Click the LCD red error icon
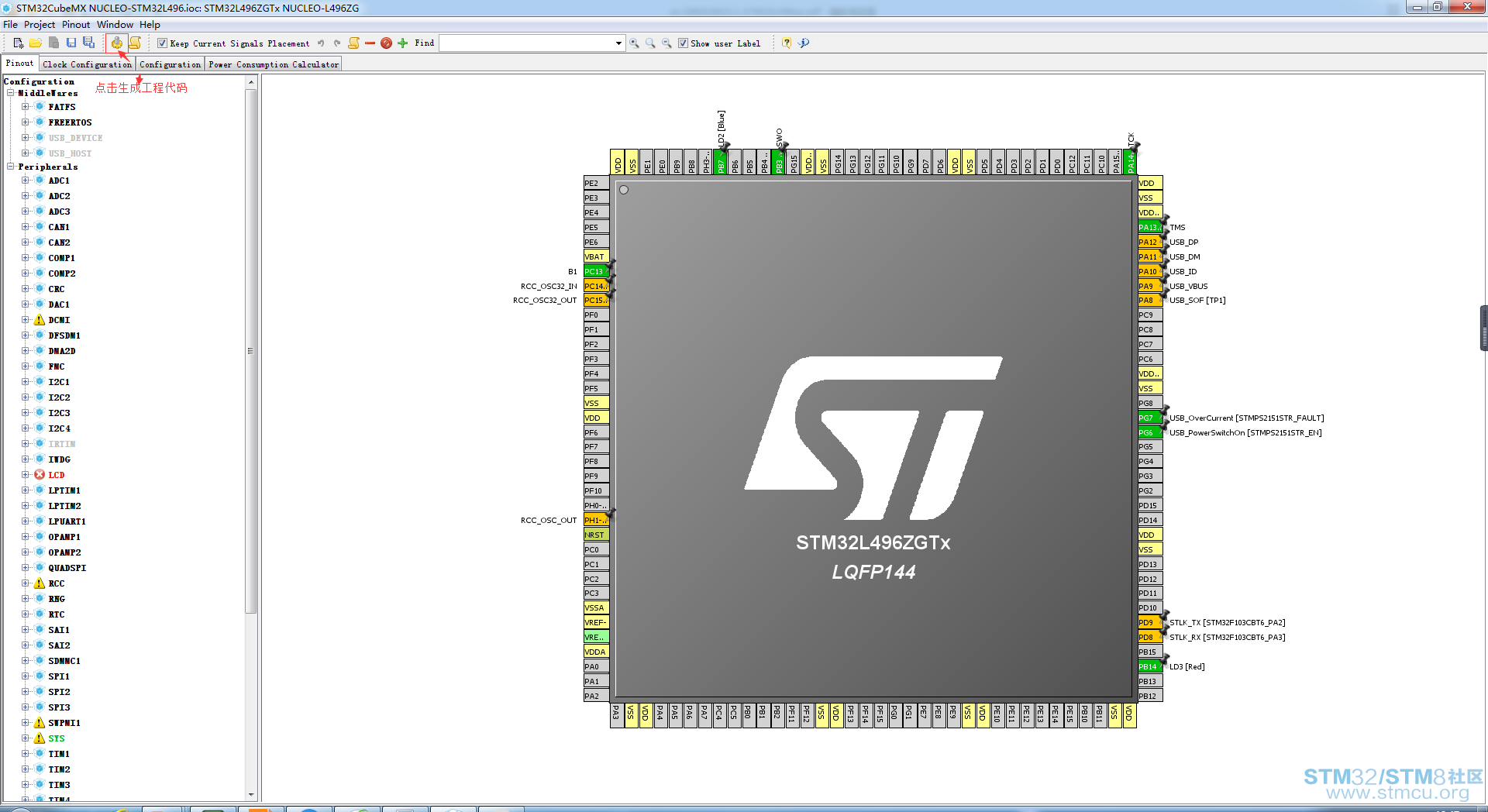 (x=40, y=475)
